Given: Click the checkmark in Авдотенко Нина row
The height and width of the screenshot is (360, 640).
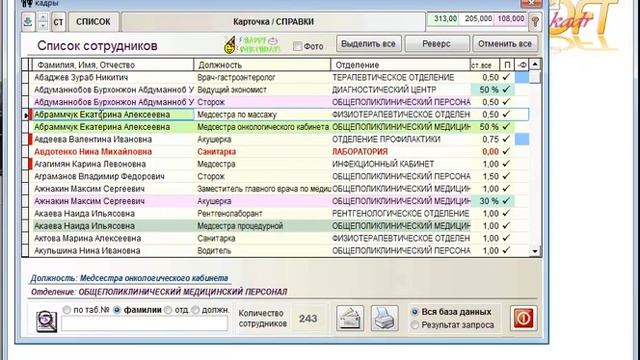Looking at the screenshot, I should tap(506, 151).
